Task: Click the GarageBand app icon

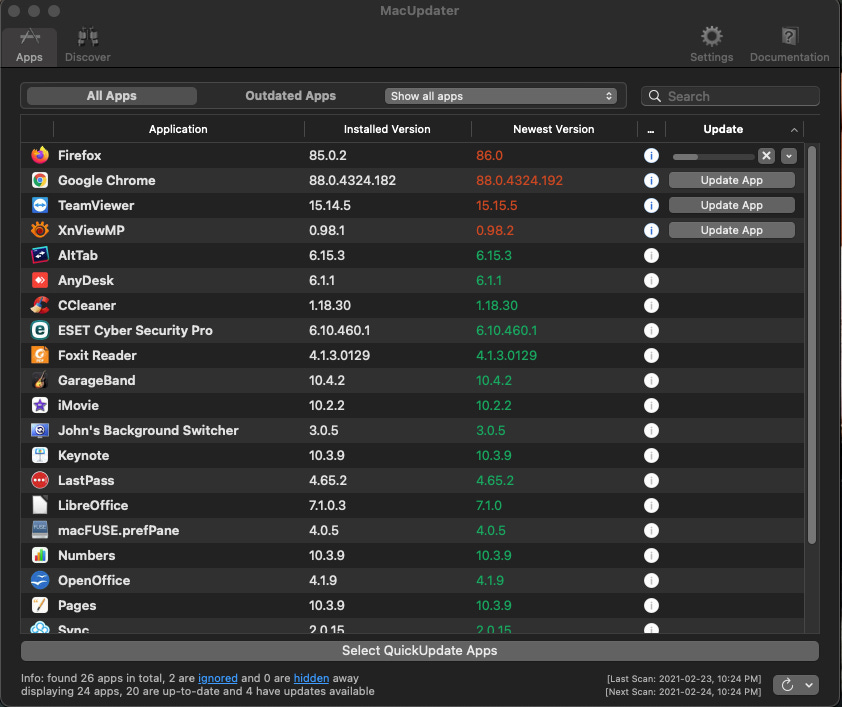Action: (x=40, y=380)
